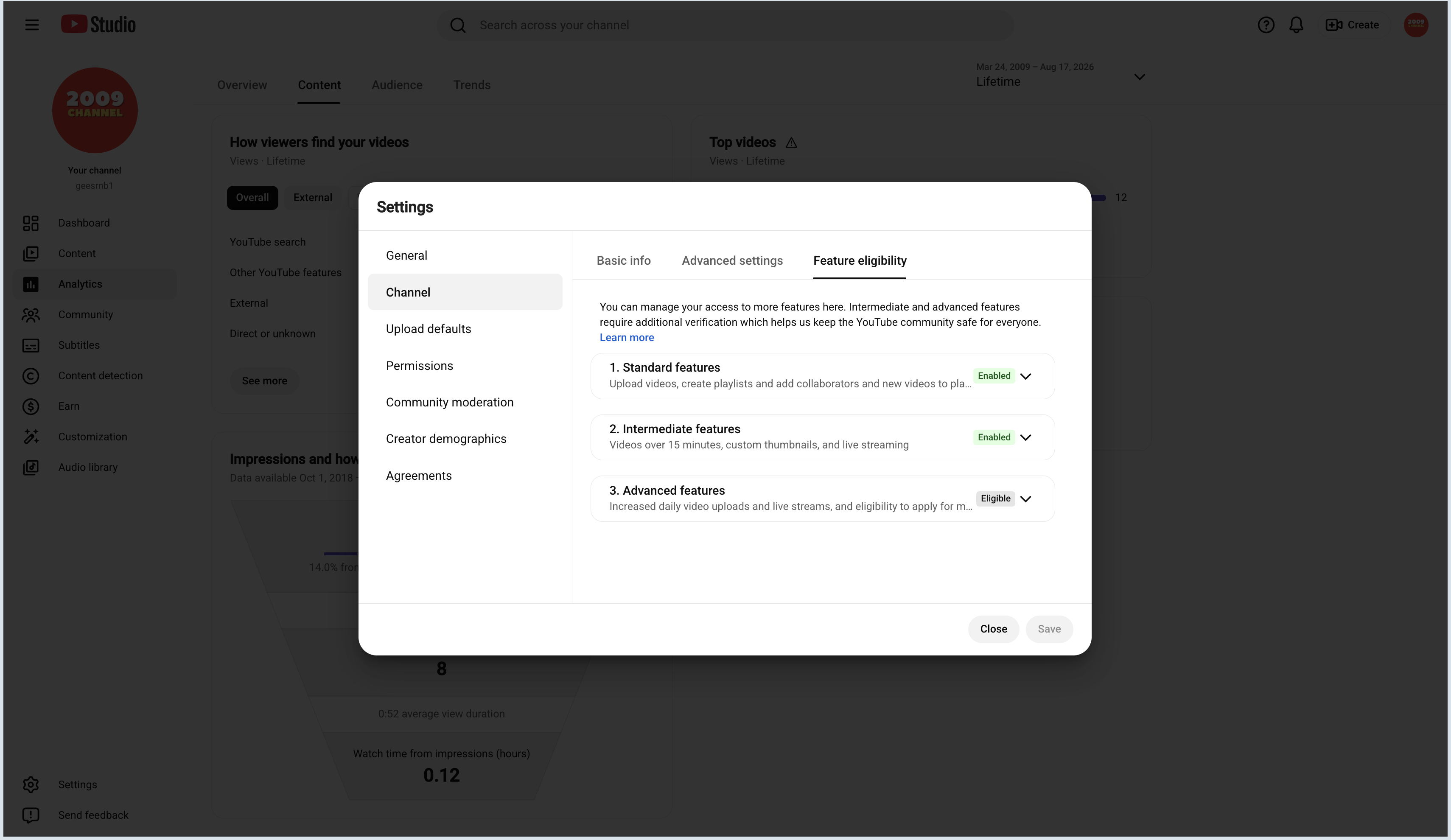This screenshot has width=1451, height=840.
Task: Click the Create button label
Action: 1363,25
